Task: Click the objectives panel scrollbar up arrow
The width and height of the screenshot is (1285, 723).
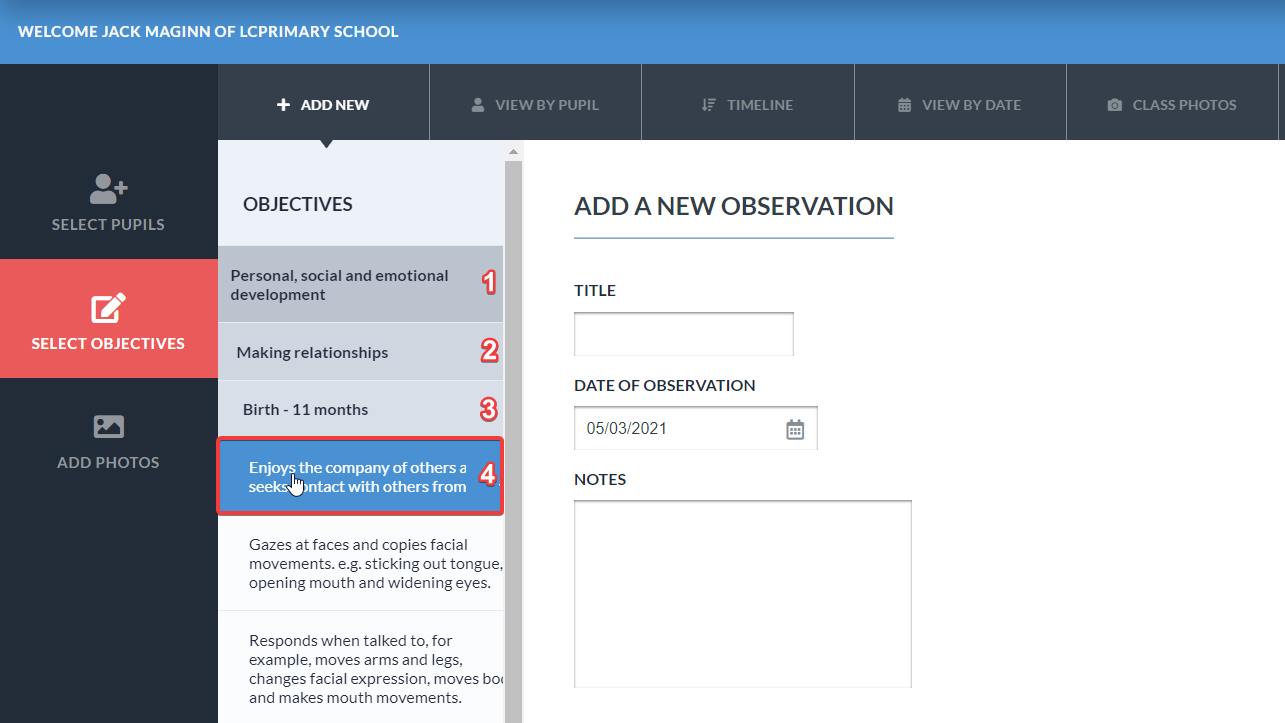Action: pos(513,152)
